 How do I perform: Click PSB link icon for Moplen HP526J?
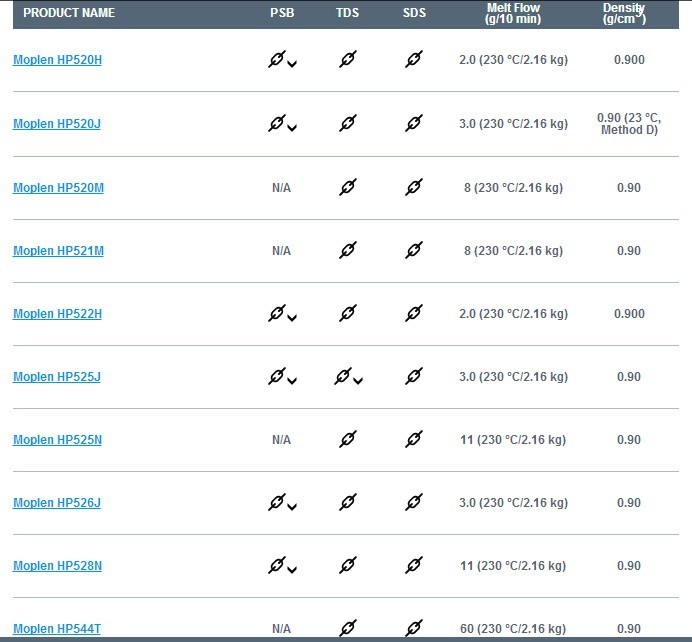(277, 502)
